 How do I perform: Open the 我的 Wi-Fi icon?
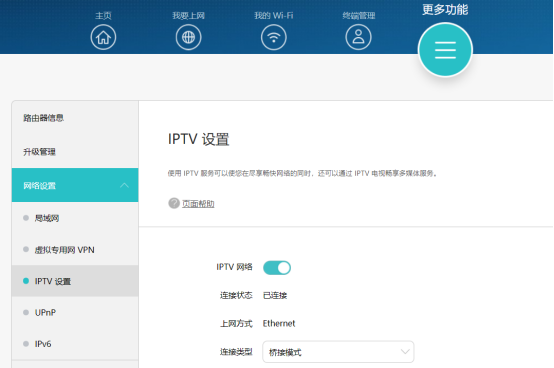point(273,37)
